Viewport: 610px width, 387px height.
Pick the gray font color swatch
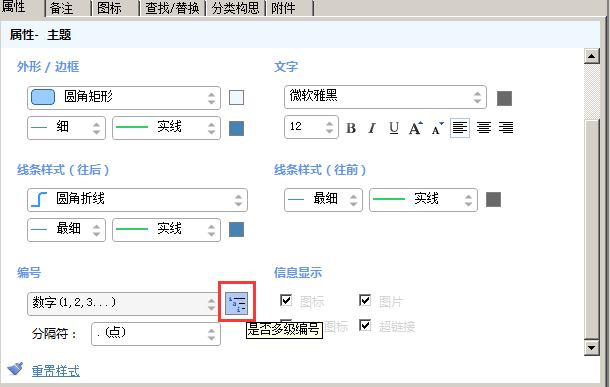(505, 98)
